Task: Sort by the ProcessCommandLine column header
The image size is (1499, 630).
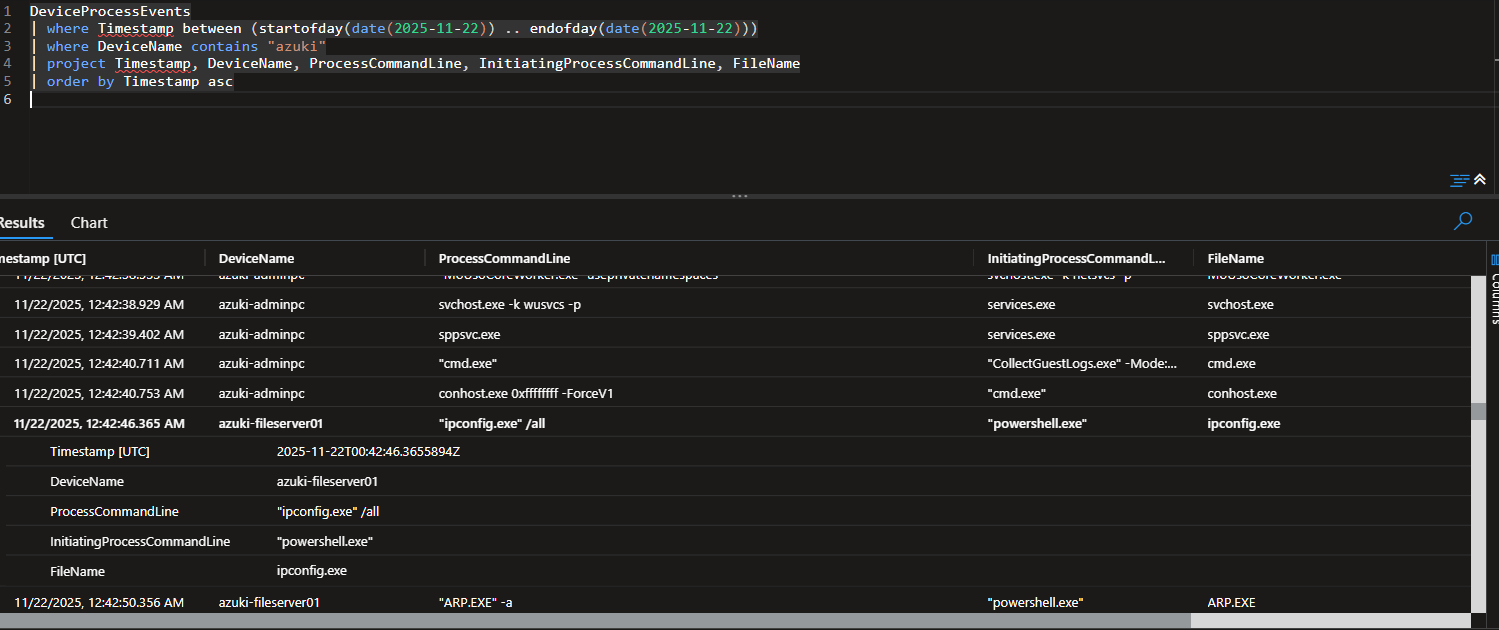Action: pyautogui.click(x=504, y=258)
